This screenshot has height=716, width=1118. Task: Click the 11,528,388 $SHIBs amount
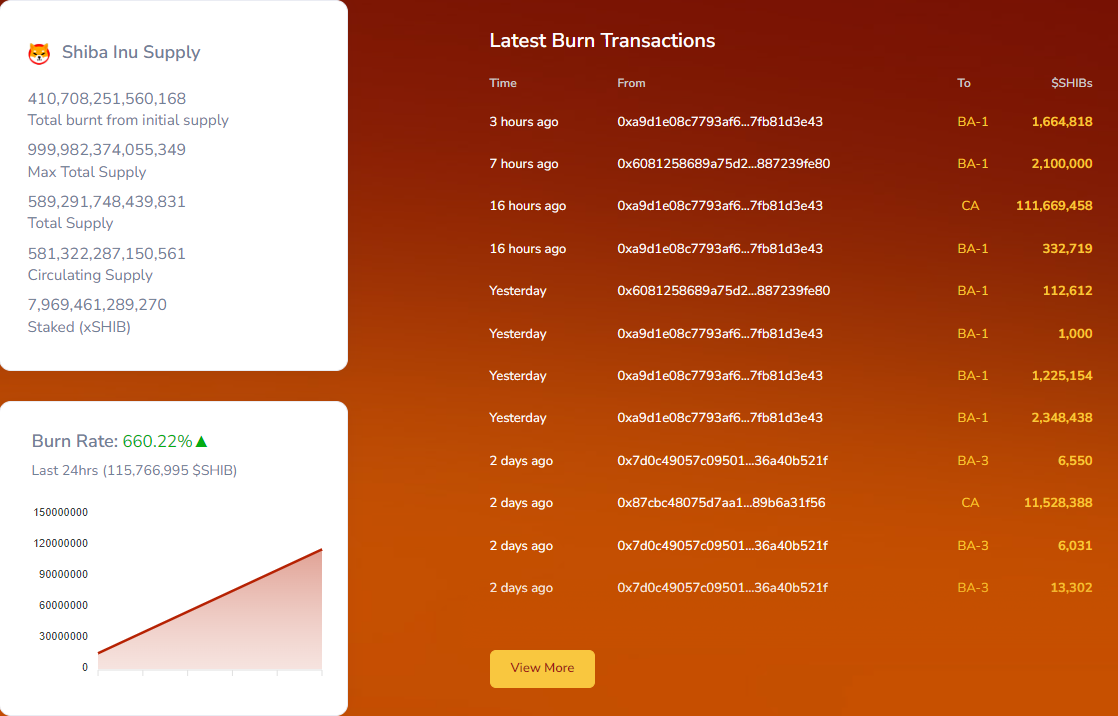tap(1058, 503)
